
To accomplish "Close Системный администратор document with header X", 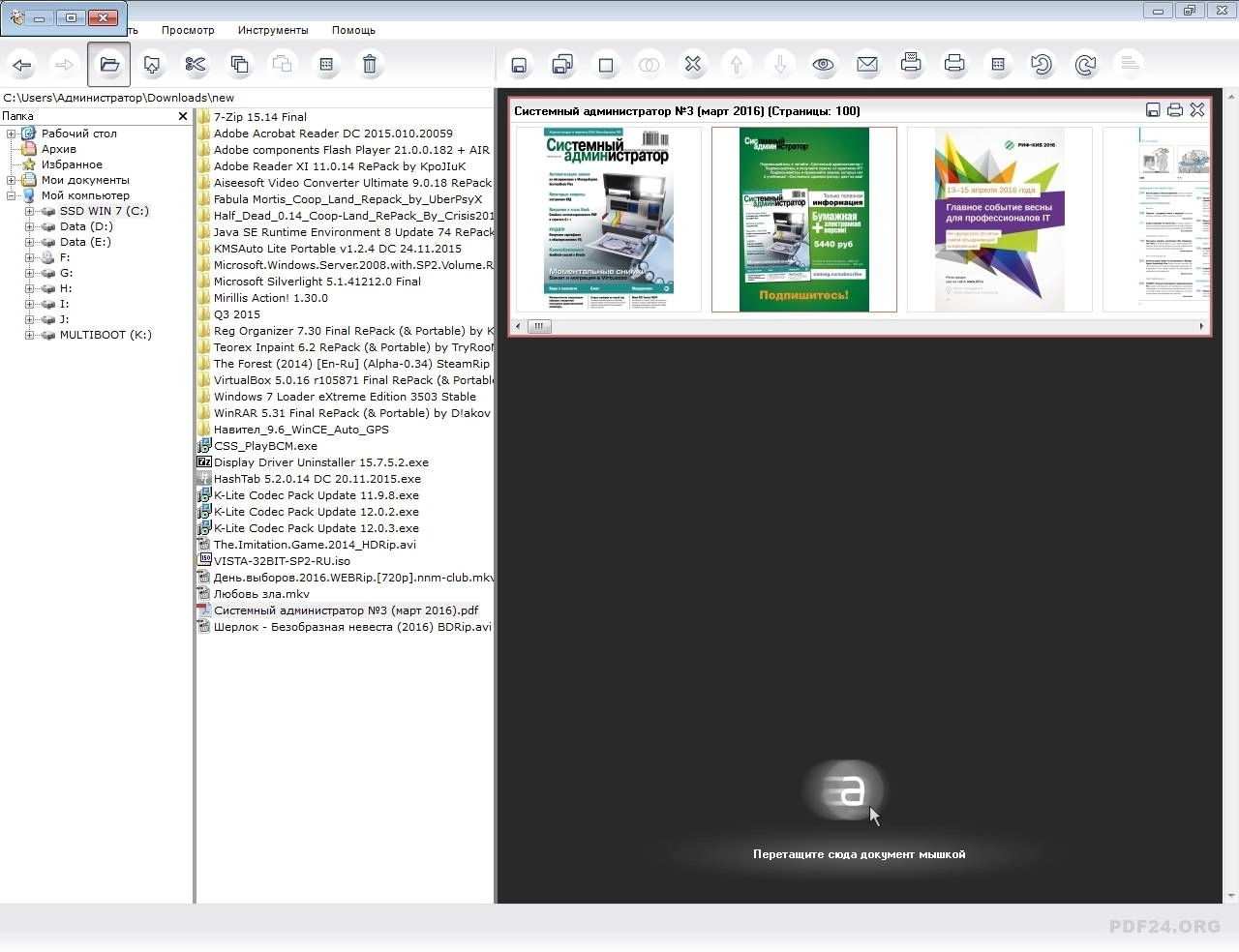I will coord(1197,110).
